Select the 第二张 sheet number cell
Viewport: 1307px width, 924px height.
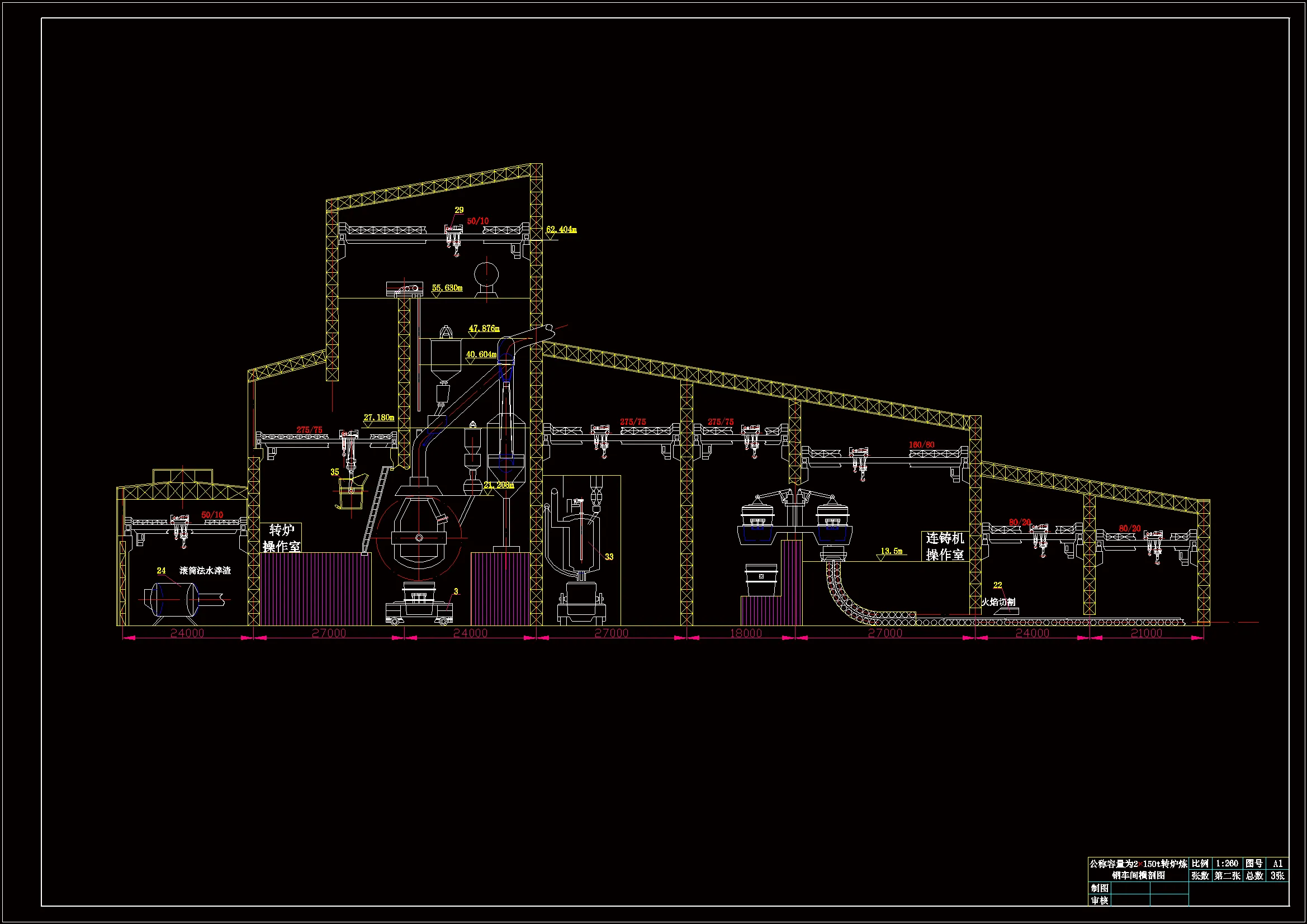(1227, 875)
